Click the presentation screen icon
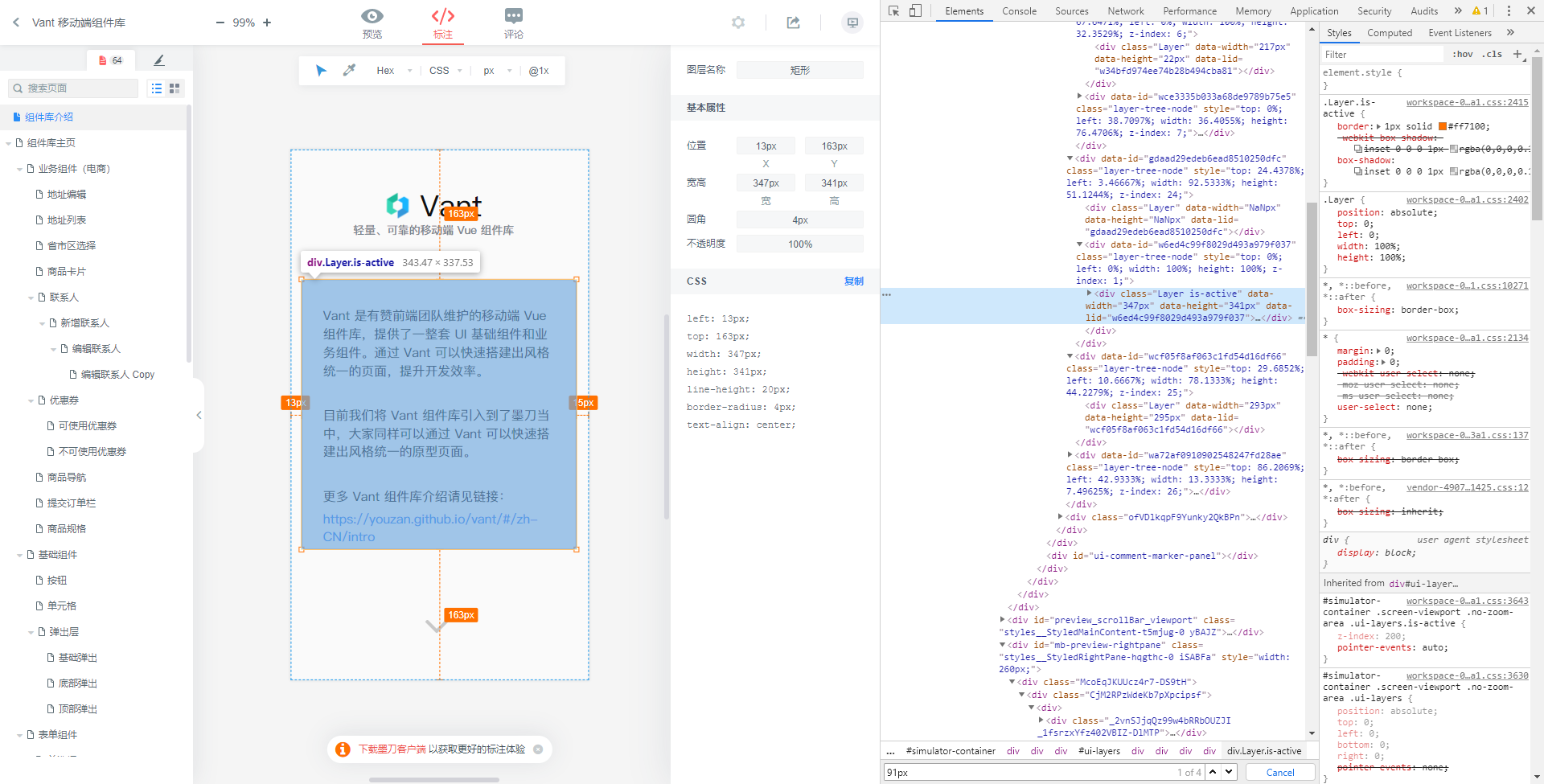 point(852,23)
